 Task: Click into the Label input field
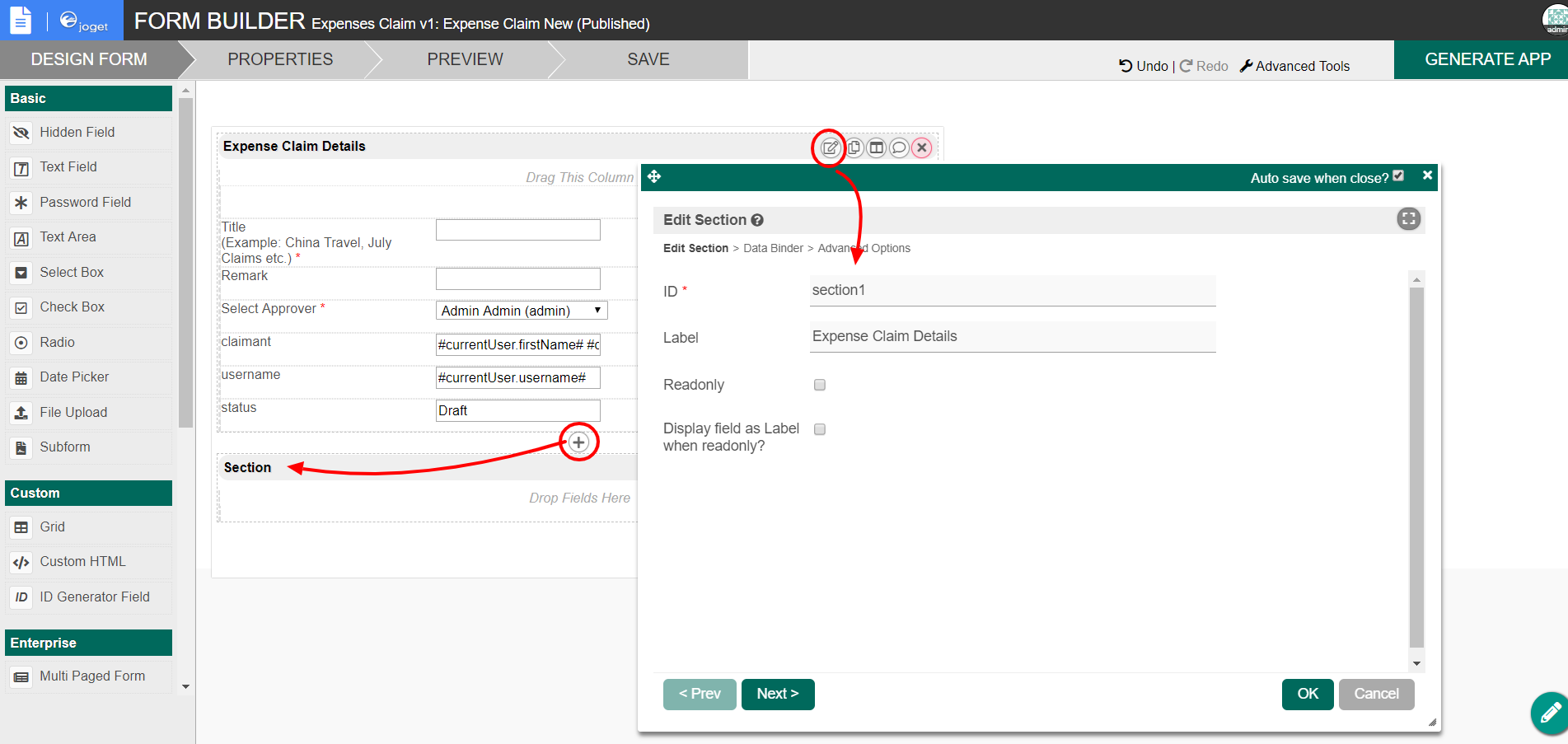(1012, 336)
